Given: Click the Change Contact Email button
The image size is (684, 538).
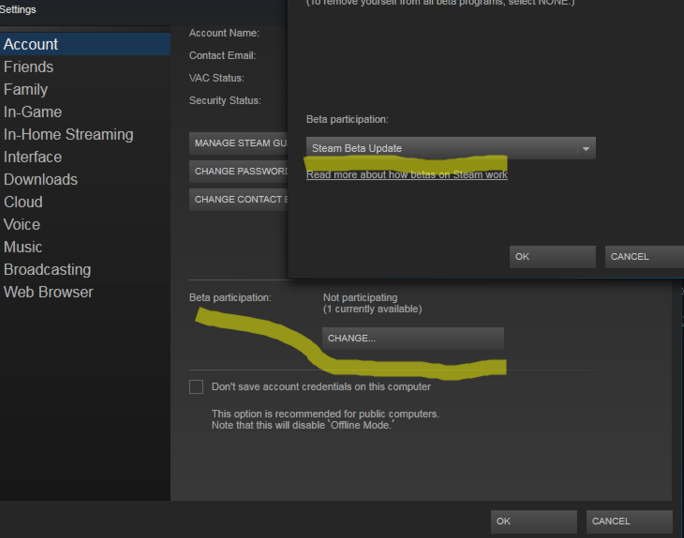Looking at the screenshot, I should pyautogui.click(x=239, y=199).
